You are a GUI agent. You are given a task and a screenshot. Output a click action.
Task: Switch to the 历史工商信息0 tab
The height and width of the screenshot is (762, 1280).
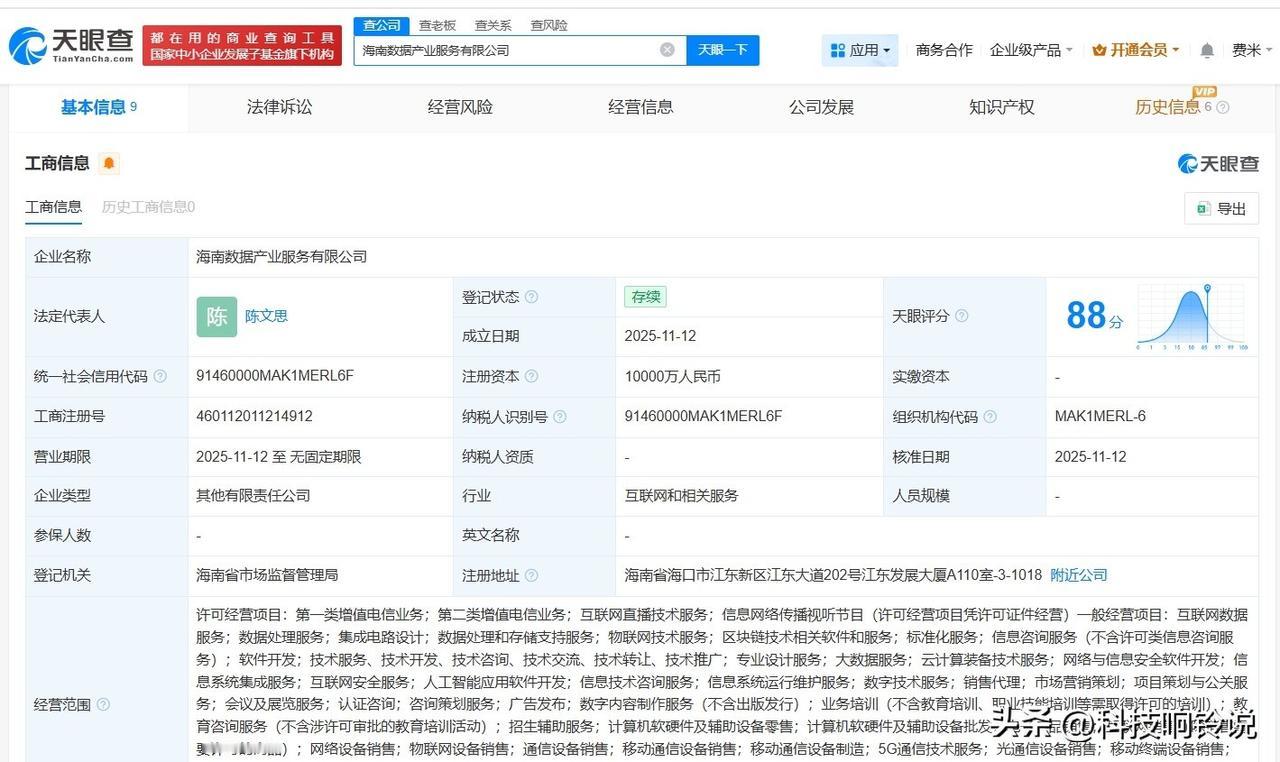[148, 207]
